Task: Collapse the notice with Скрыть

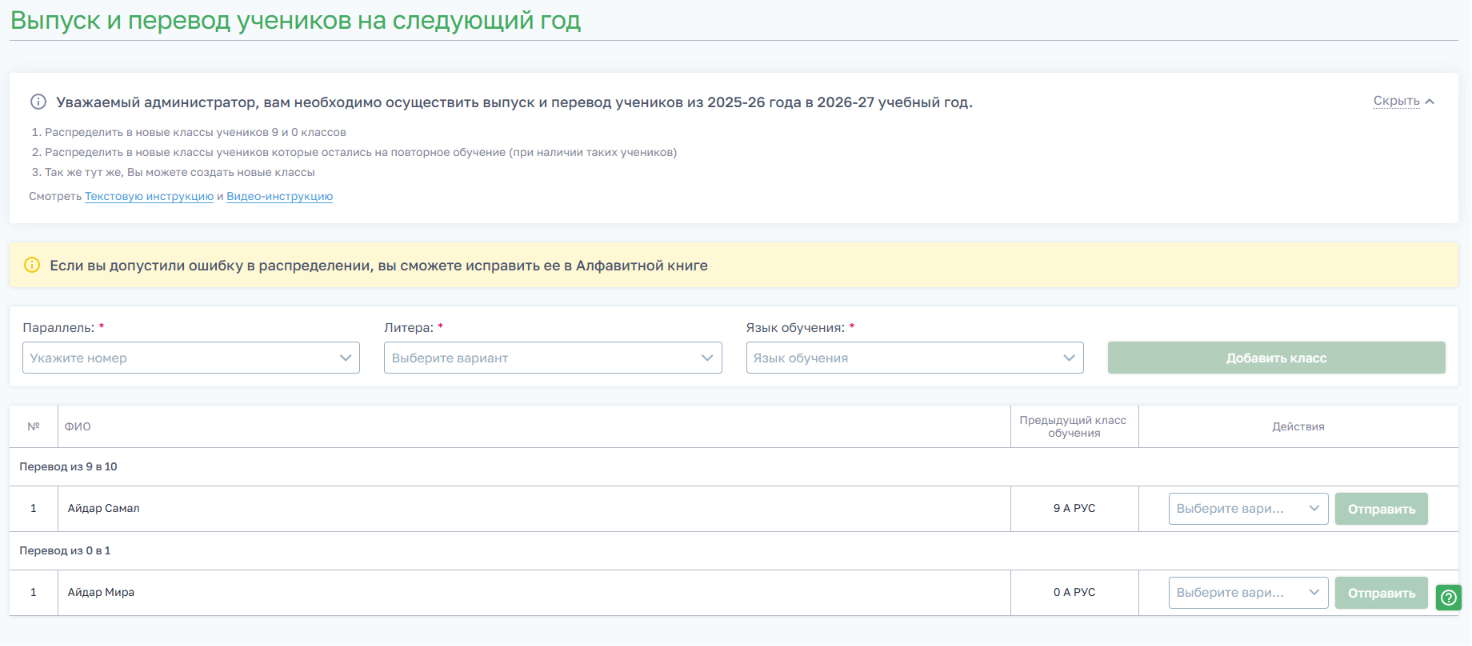Action: [x=1404, y=101]
